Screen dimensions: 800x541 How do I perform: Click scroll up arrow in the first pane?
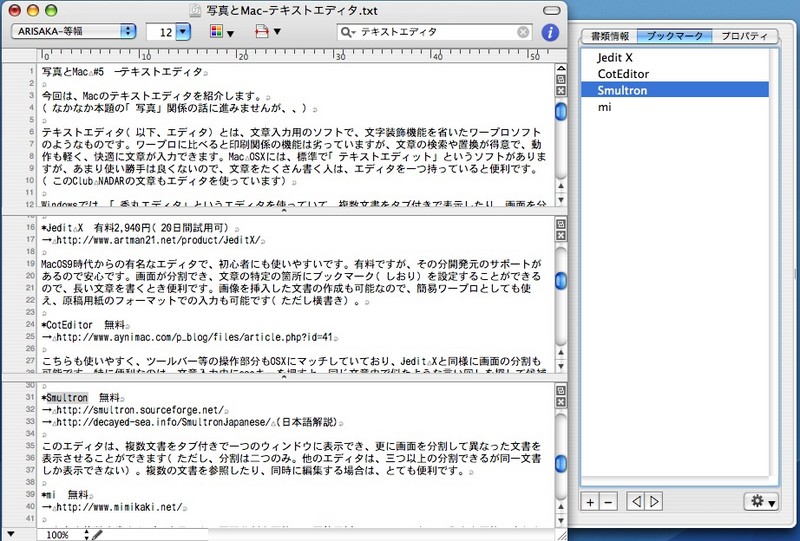click(x=561, y=187)
